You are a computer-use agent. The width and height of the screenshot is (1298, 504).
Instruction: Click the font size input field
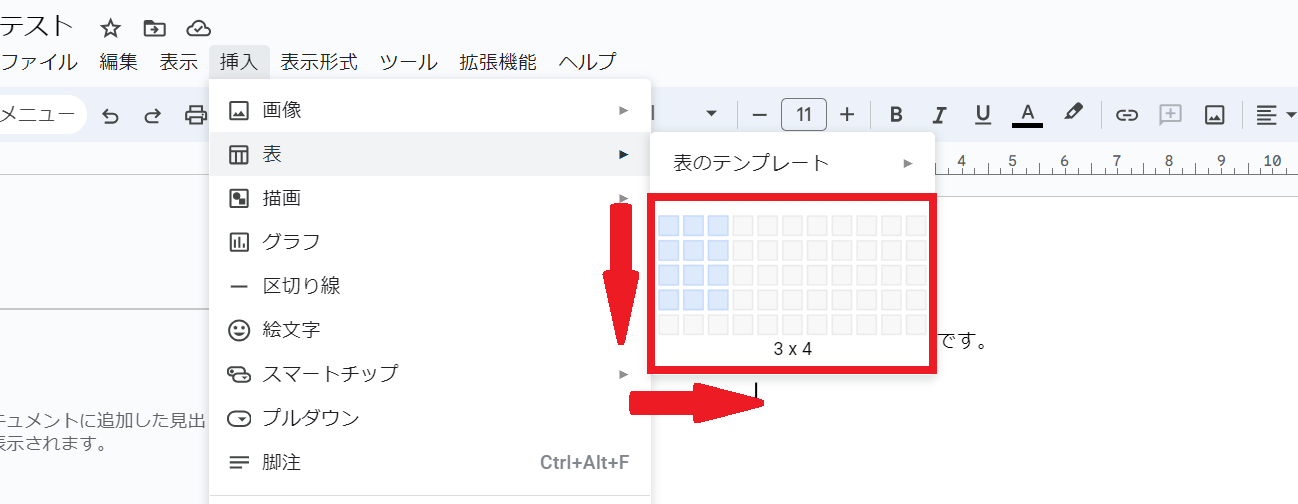tap(803, 115)
